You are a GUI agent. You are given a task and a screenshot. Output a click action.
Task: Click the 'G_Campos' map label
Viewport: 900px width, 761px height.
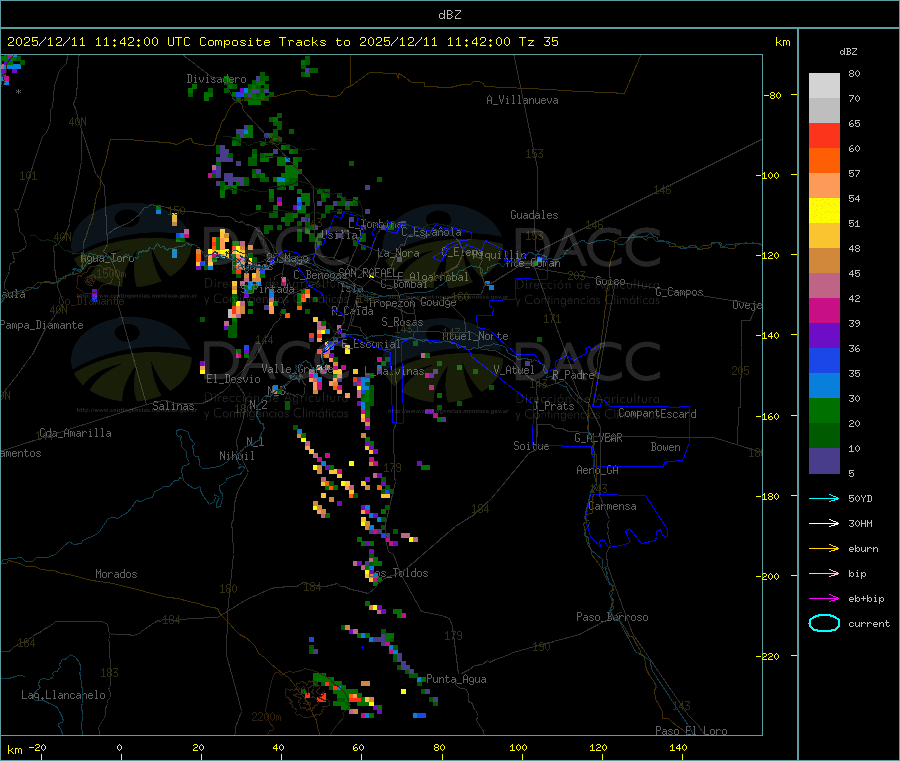point(680,292)
